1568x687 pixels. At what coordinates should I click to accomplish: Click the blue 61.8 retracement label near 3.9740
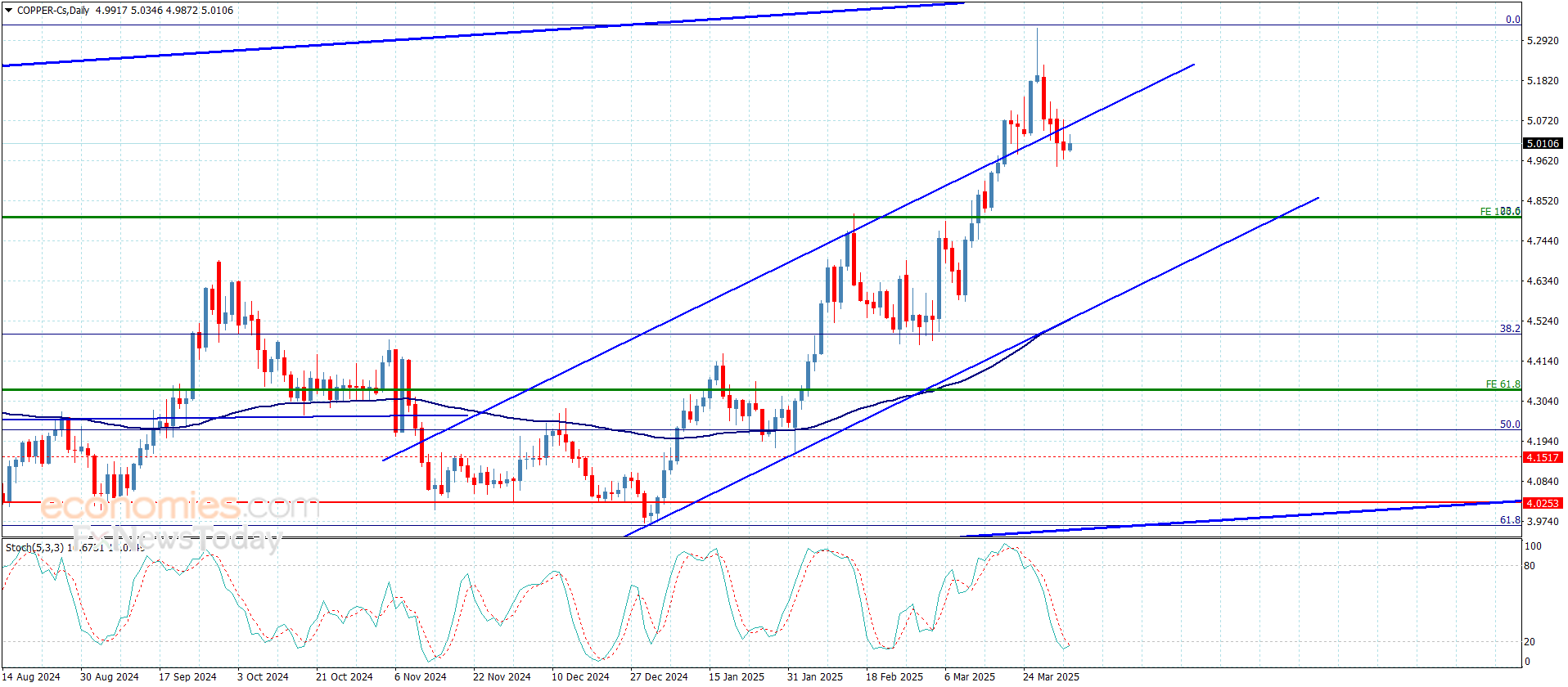(x=1509, y=519)
